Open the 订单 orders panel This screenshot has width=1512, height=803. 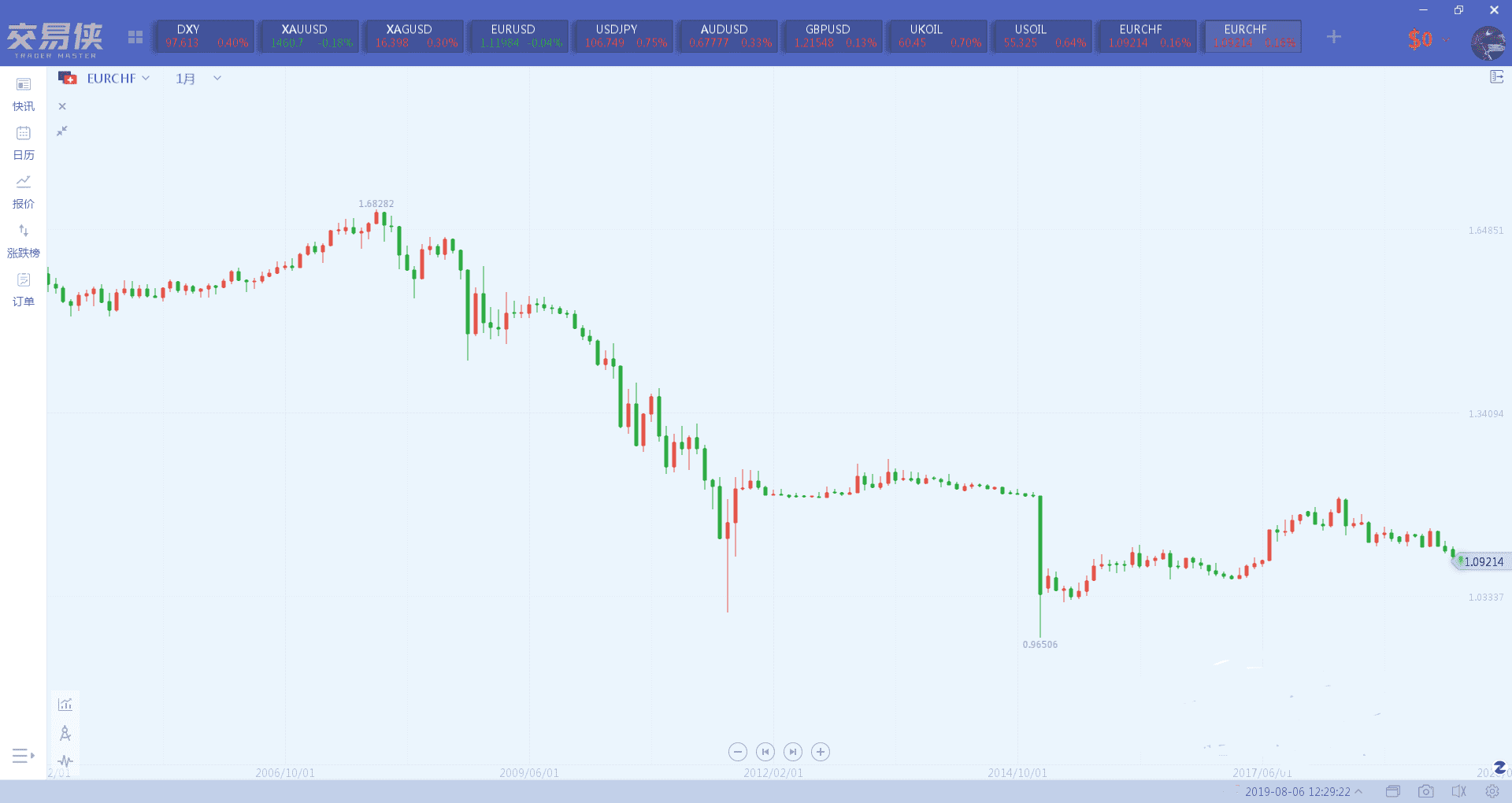coord(24,289)
